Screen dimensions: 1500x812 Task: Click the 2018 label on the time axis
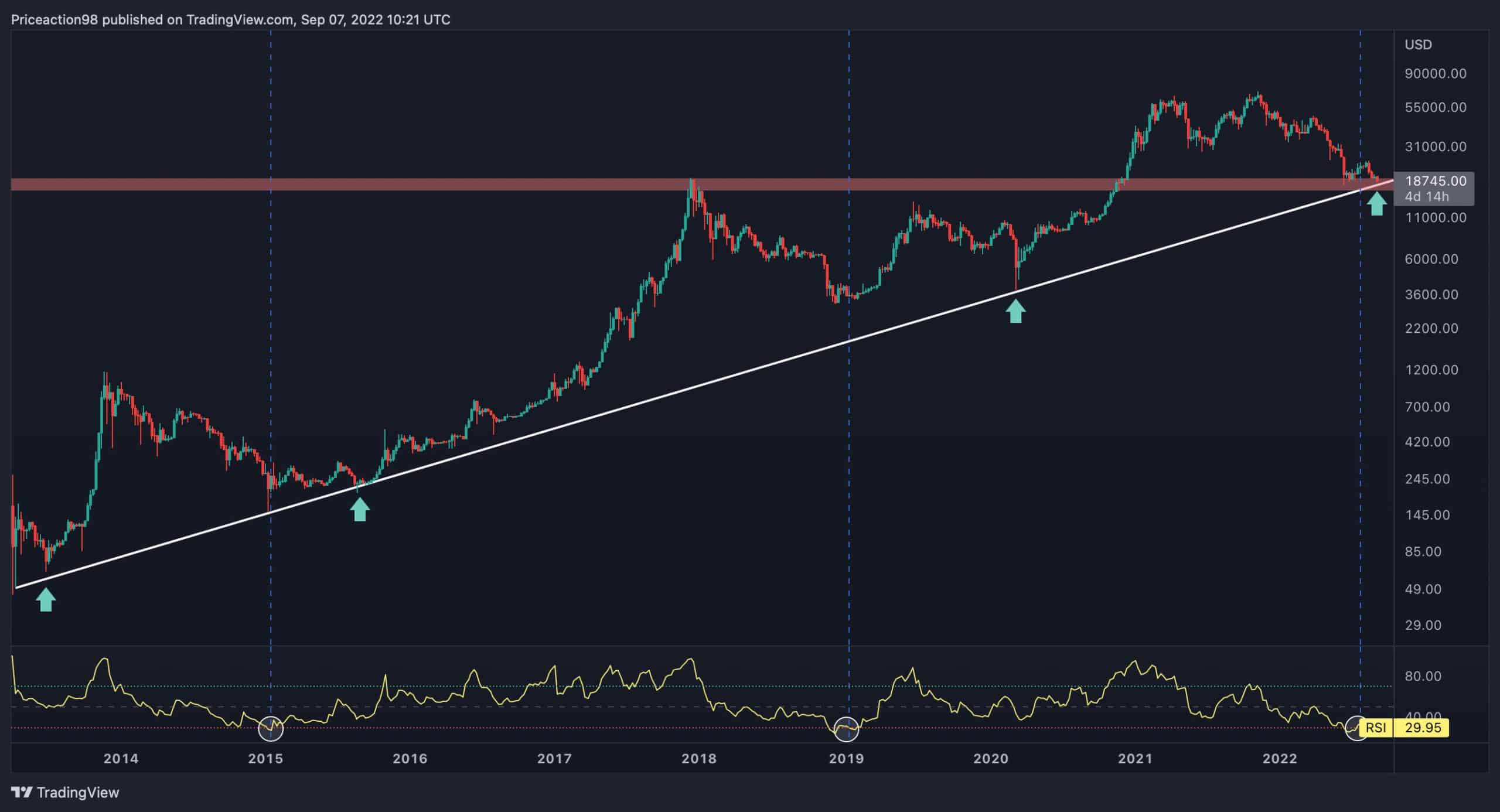click(700, 758)
